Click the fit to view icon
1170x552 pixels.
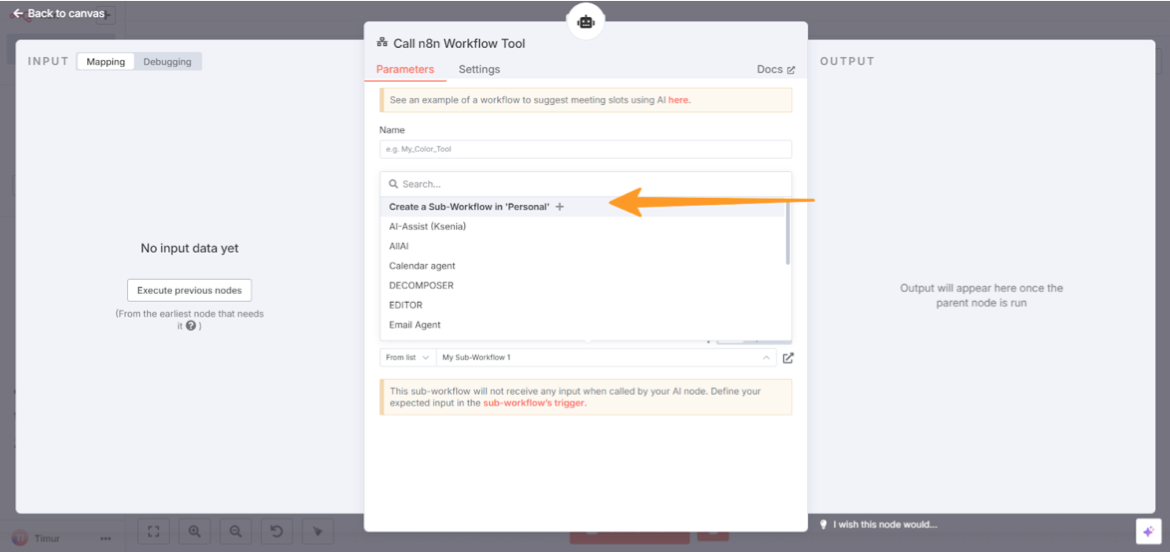point(154,532)
